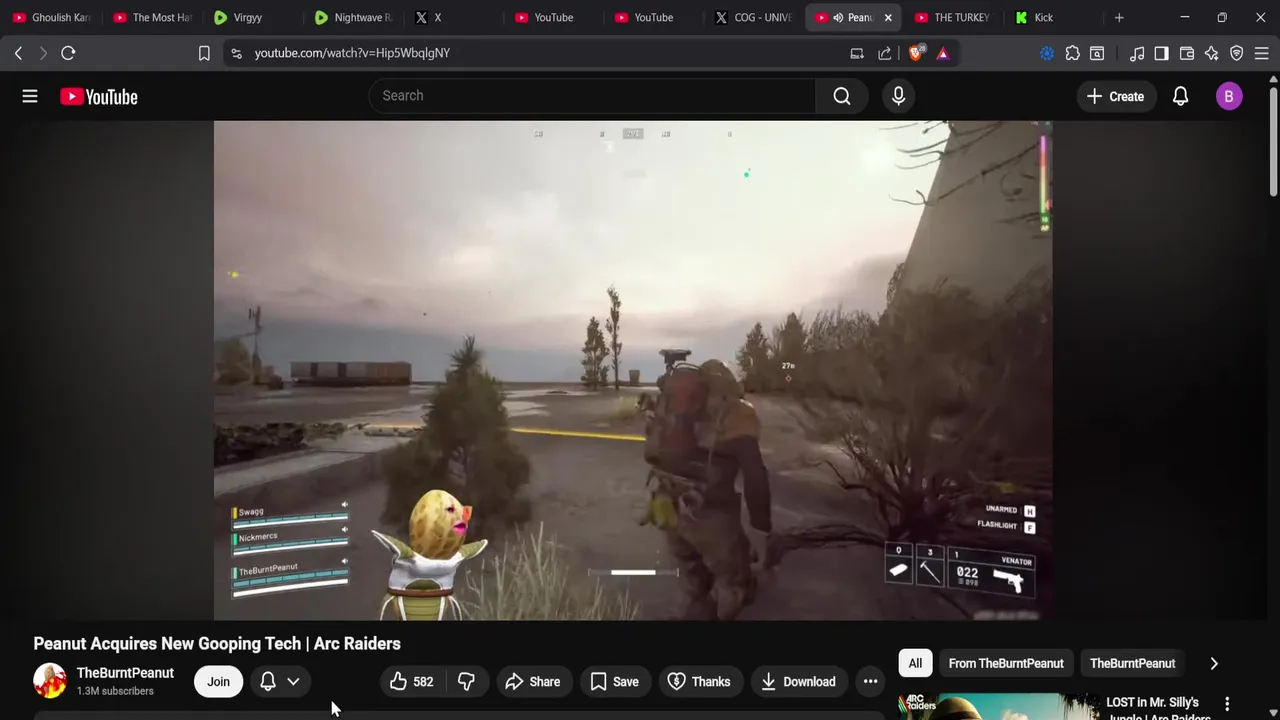Open TheBurntPeanut channel name link
This screenshot has height=720, width=1280.
(x=125, y=673)
